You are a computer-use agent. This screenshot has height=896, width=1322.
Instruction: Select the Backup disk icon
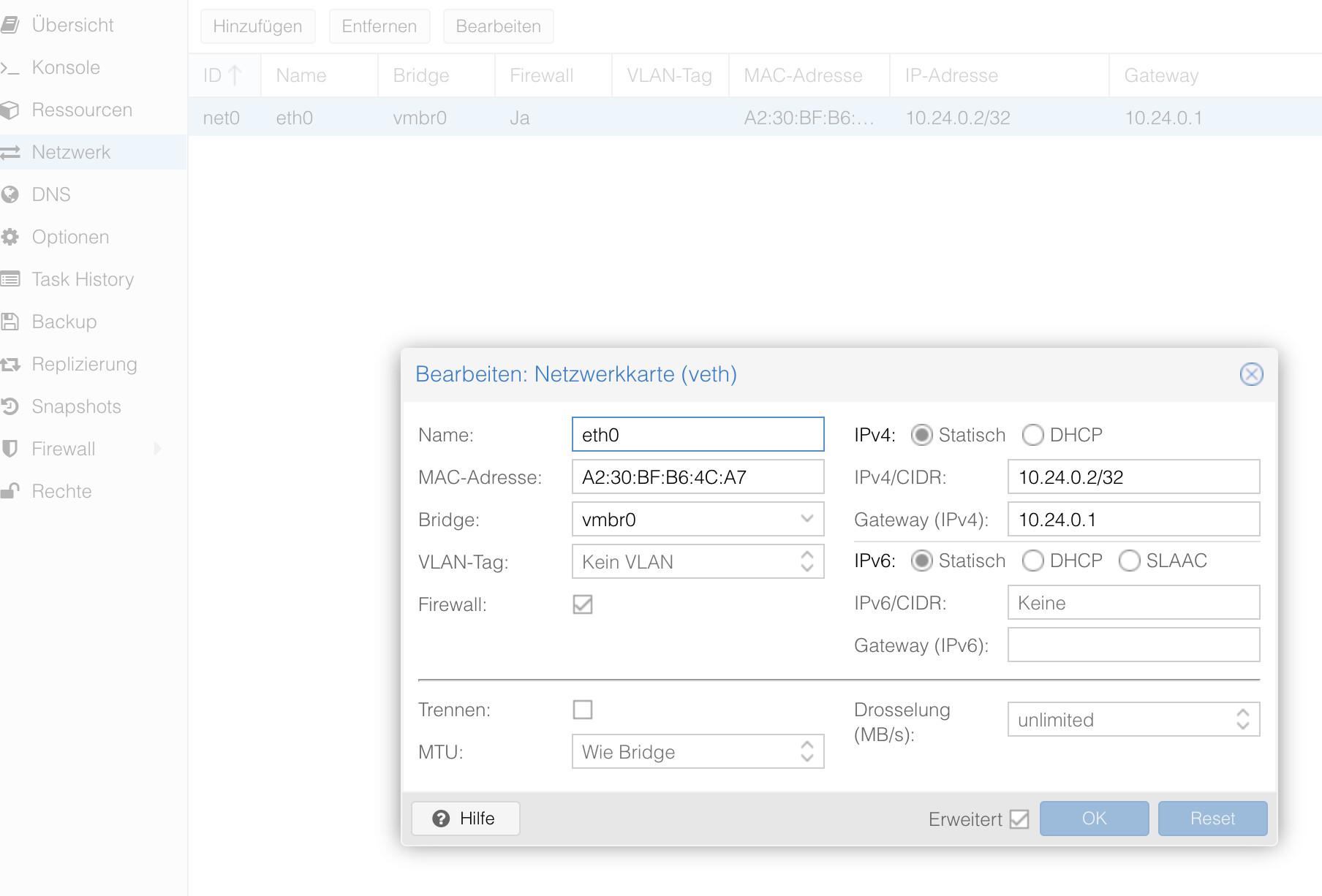pyautogui.click(x=10, y=322)
